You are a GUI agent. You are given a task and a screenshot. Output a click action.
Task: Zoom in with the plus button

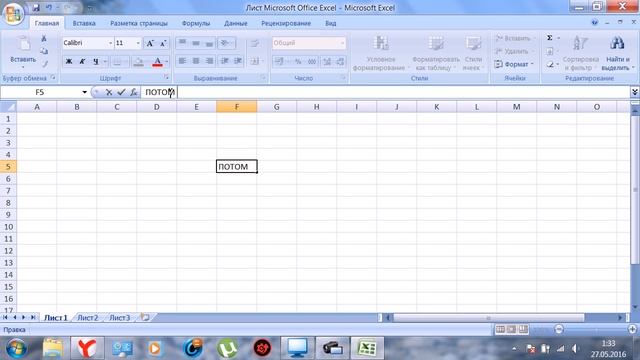[633, 329]
